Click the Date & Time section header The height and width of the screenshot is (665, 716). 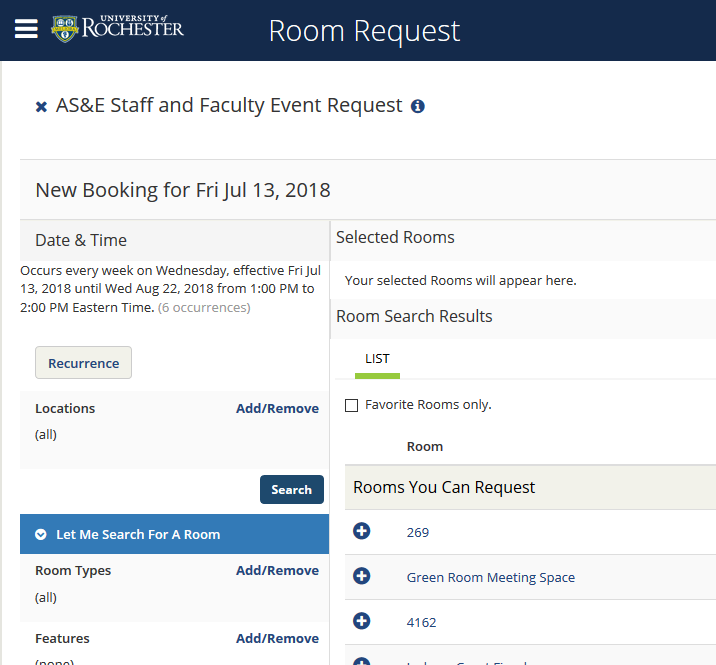coord(174,240)
